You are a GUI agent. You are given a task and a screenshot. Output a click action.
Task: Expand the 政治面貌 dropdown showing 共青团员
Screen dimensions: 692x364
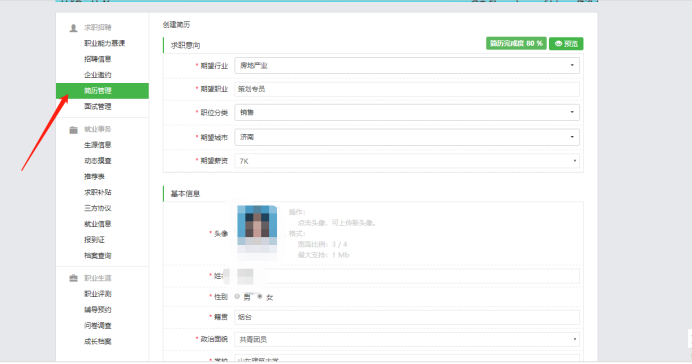point(407,339)
